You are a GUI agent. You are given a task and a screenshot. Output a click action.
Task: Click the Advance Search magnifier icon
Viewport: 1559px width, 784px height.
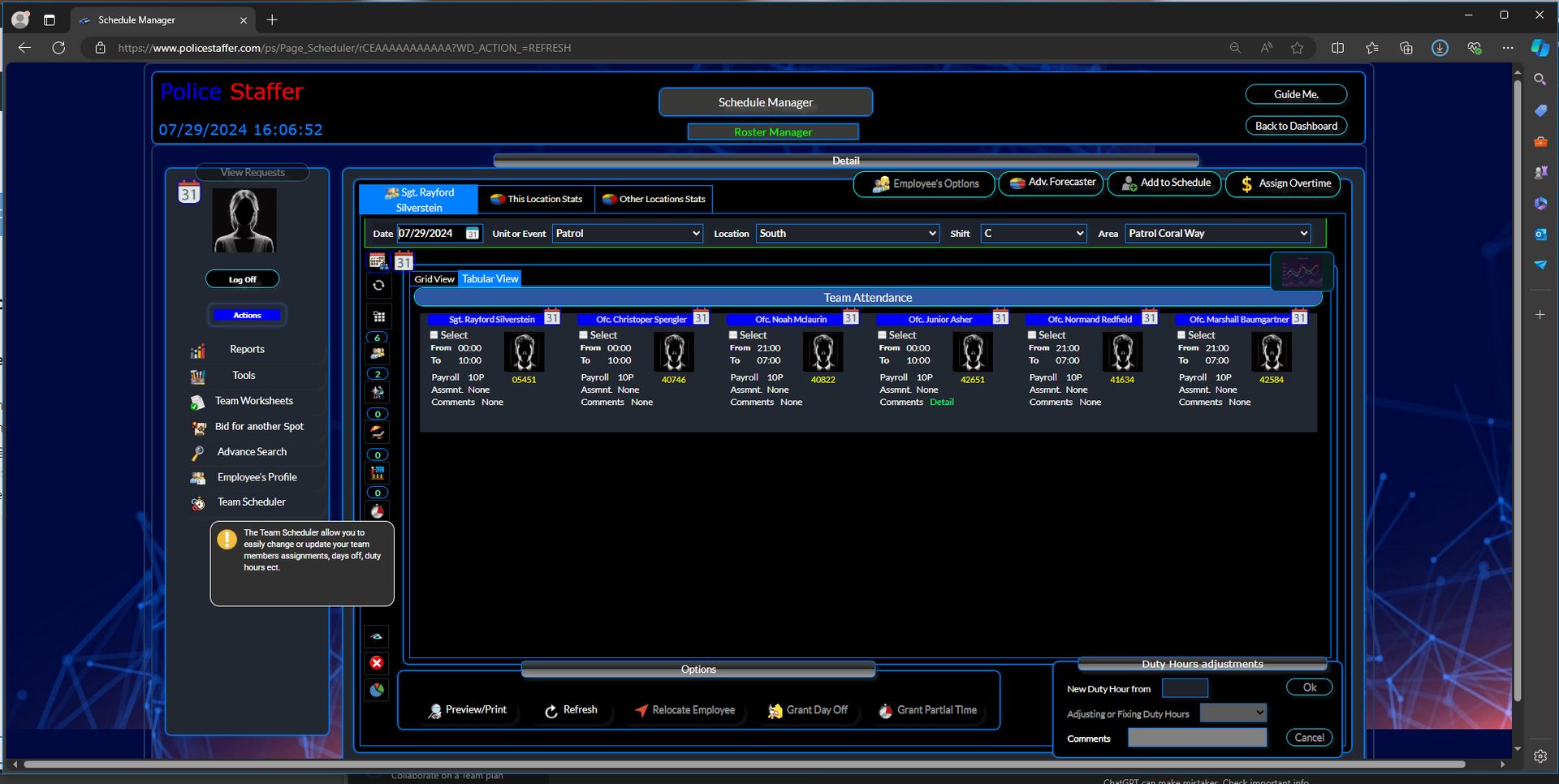pos(197,453)
